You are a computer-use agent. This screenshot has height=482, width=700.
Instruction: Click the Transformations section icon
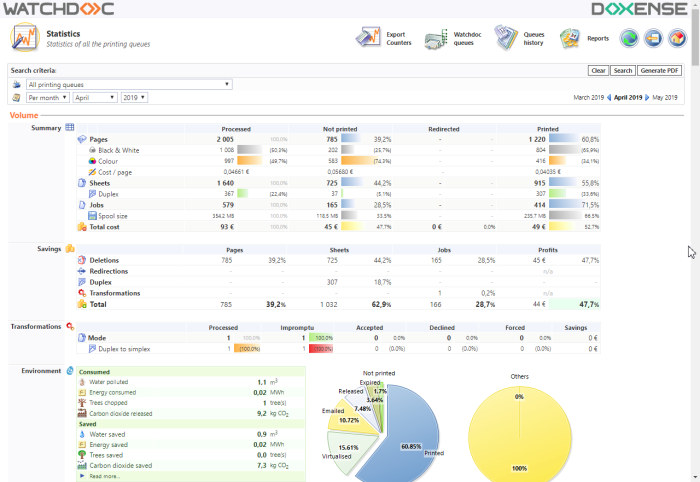click(x=70, y=326)
